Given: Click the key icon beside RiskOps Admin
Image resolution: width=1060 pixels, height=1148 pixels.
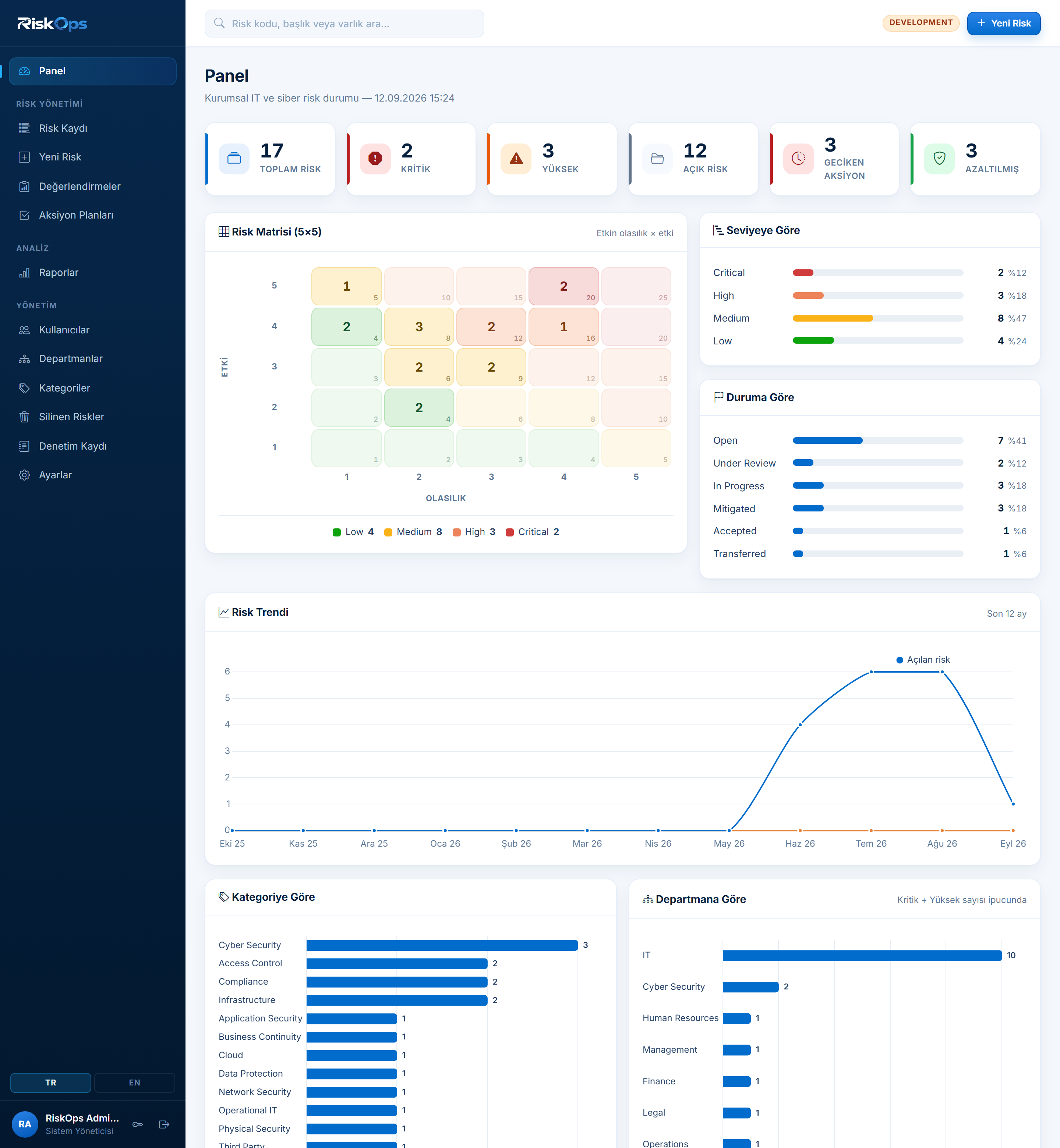Looking at the screenshot, I should click(x=138, y=1124).
